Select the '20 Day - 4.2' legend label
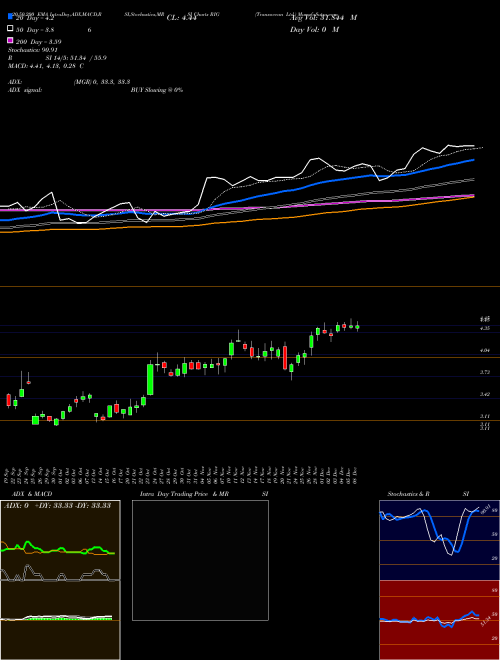This screenshot has height=660, width=500. click(x=35, y=18)
